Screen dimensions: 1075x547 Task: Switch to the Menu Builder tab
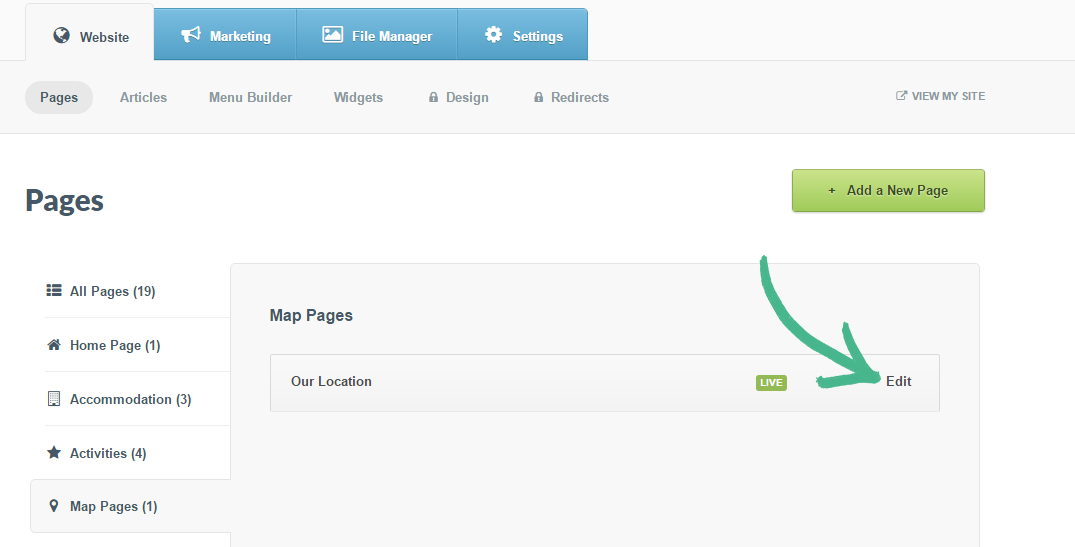coord(250,97)
